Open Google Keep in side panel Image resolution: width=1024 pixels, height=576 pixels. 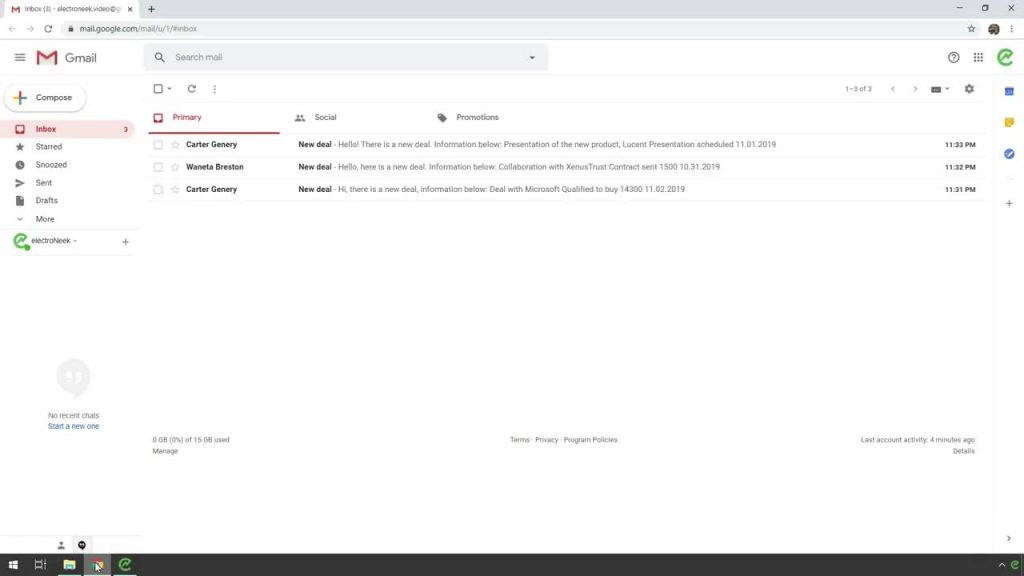(1009, 122)
